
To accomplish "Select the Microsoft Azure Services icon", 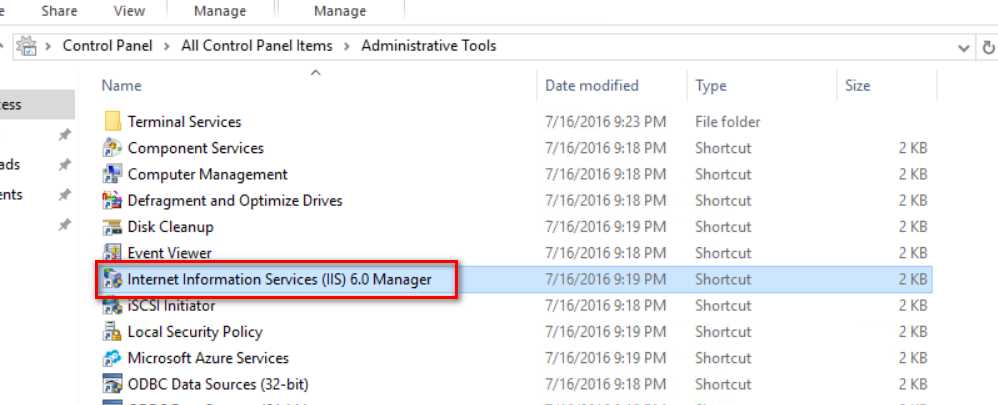I will click(112, 358).
